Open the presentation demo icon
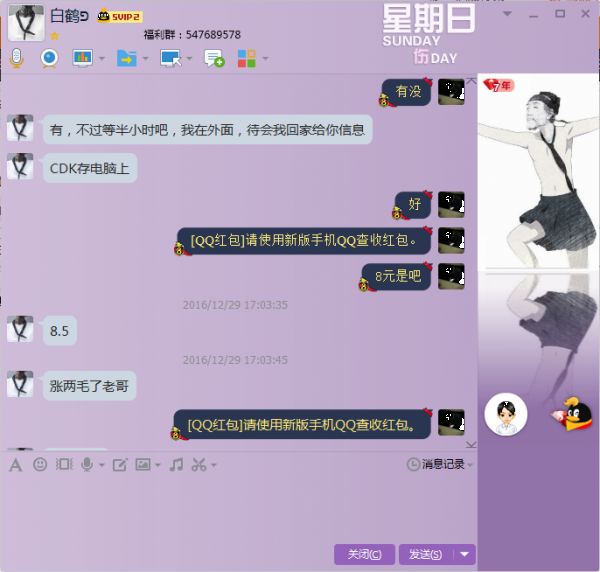 pos(83,58)
